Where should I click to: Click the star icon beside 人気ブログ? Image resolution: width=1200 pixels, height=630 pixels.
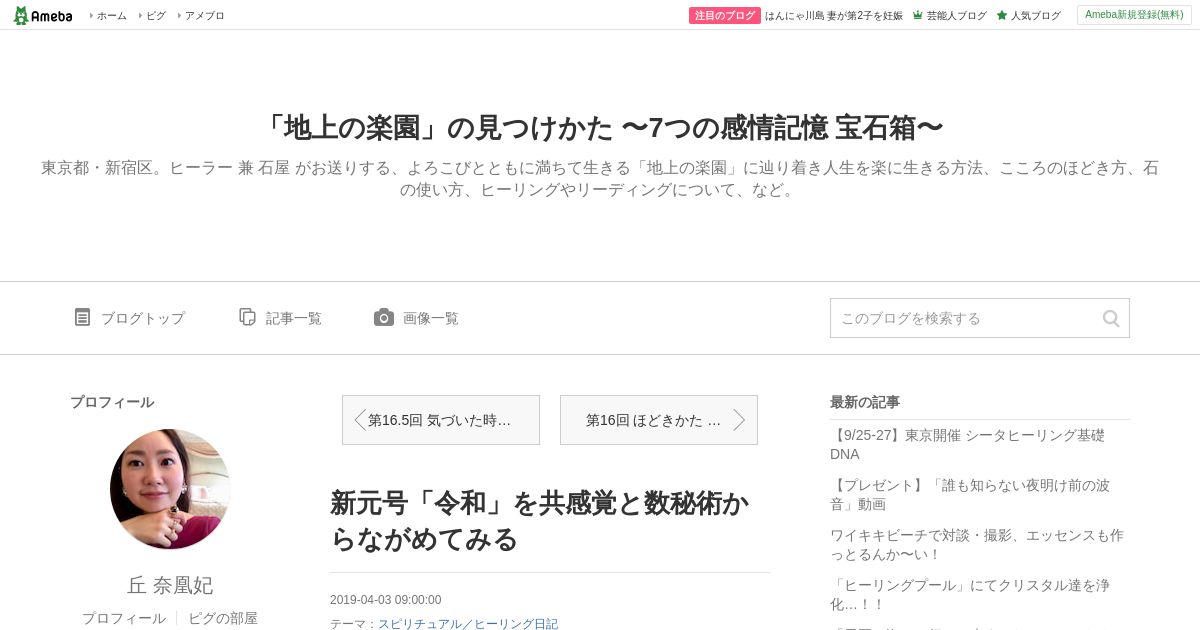(x=1002, y=15)
